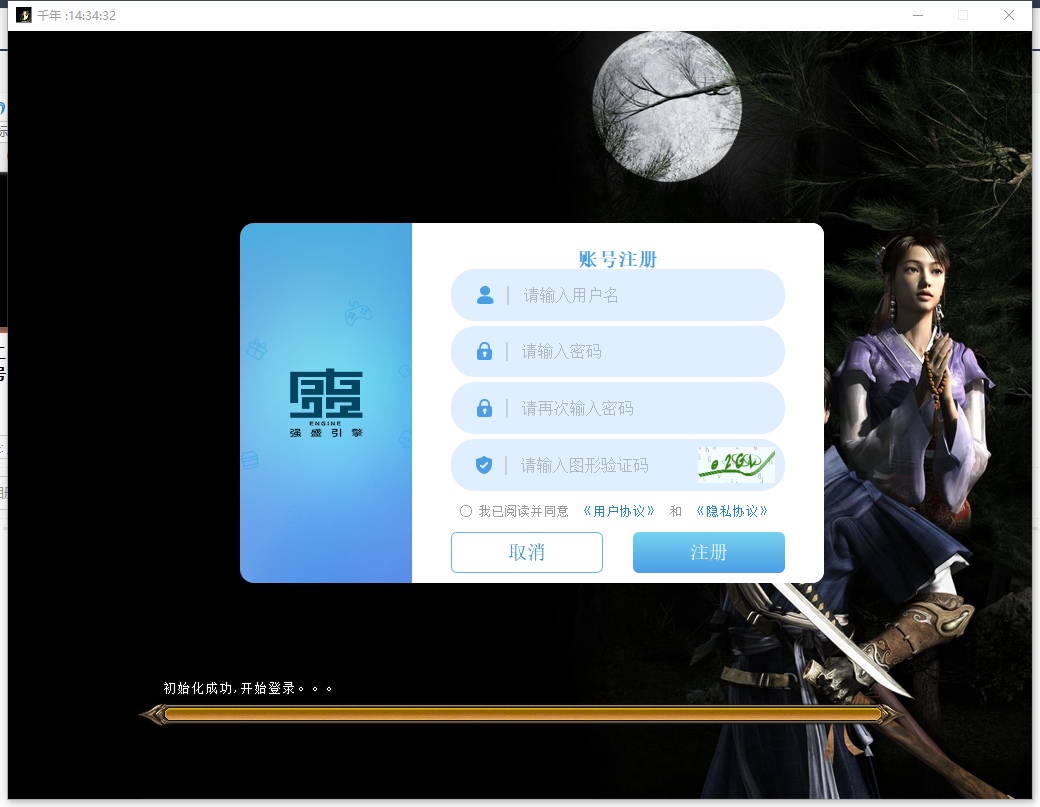Refresh the captcha verification image
The height and width of the screenshot is (807, 1040).
736,464
